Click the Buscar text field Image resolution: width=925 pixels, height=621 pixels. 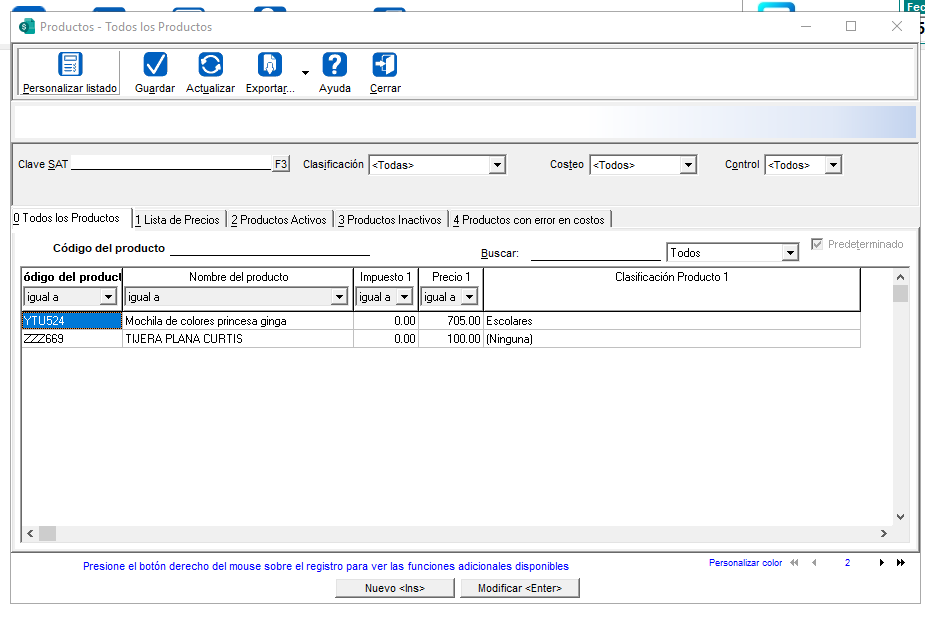click(596, 253)
